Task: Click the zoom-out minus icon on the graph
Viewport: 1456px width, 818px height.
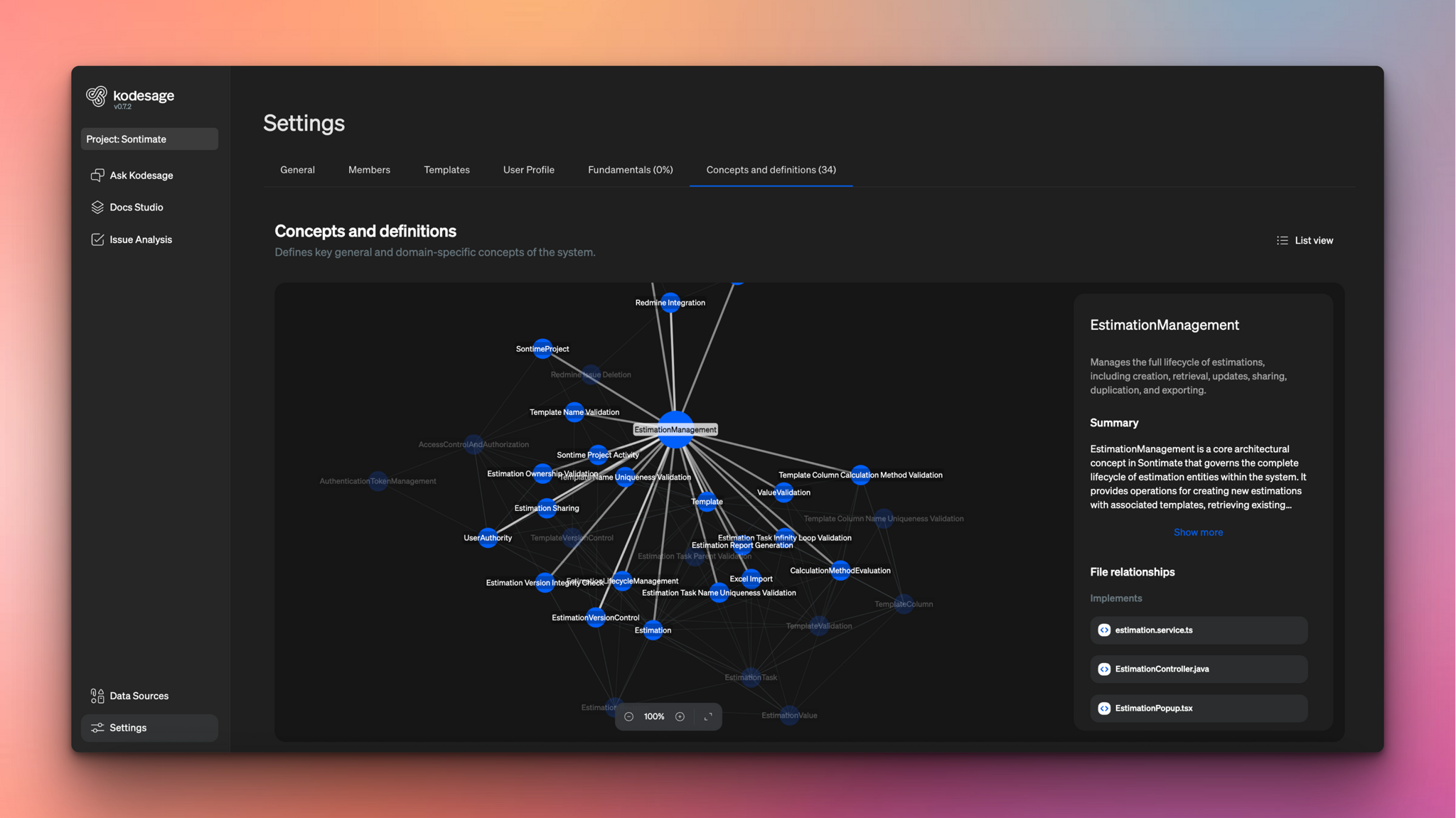Action: 628,716
